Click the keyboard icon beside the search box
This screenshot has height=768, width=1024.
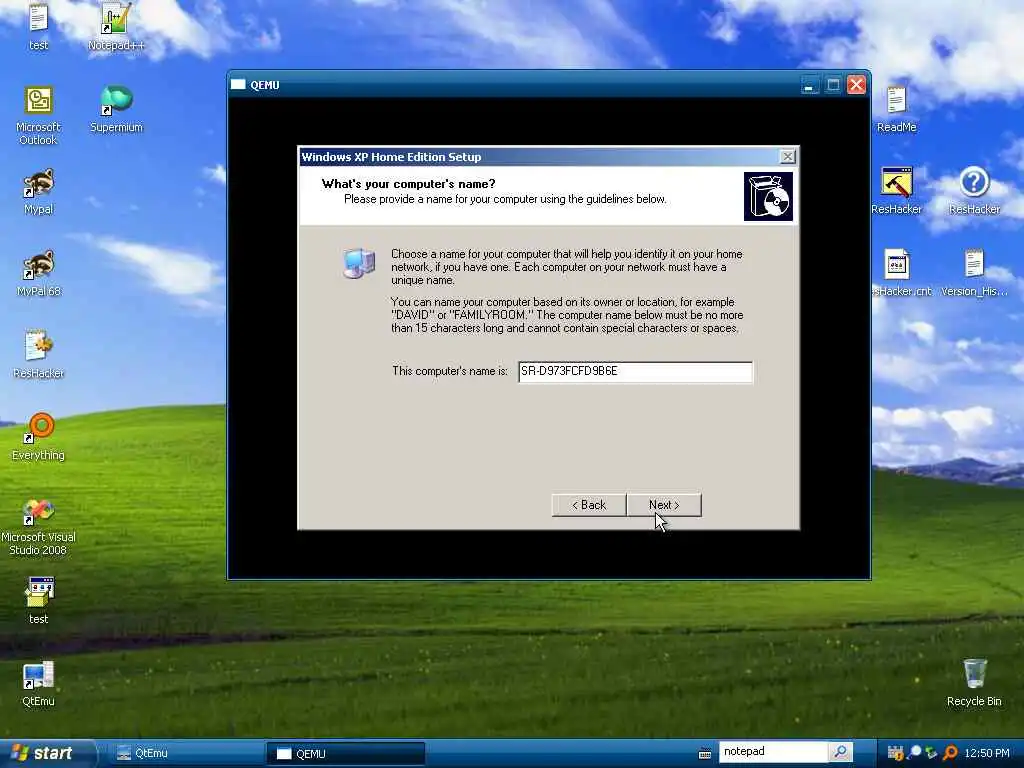705,754
